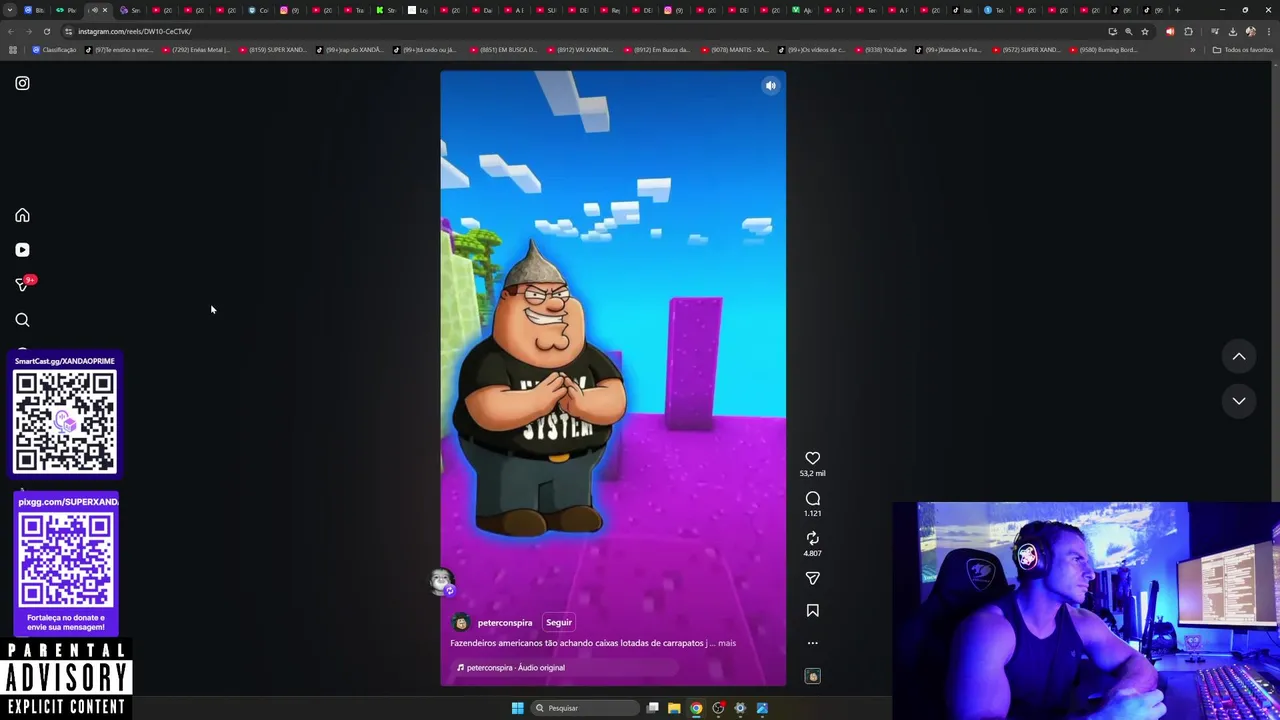Switch to the 'Co' shield browser tab
This screenshot has height=720, width=1280.
[x=258, y=10]
